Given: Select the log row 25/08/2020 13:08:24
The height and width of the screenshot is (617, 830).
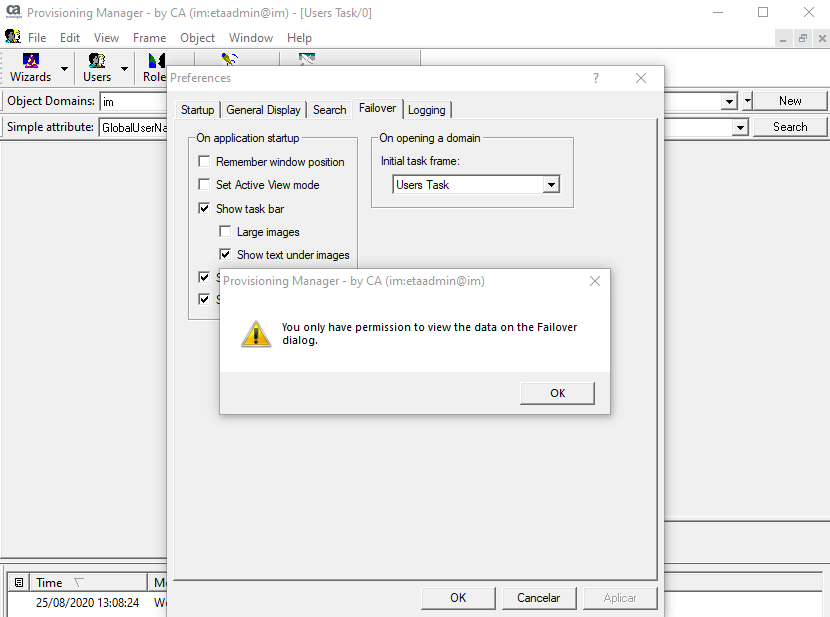Looking at the screenshot, I should tap(87, 603).
